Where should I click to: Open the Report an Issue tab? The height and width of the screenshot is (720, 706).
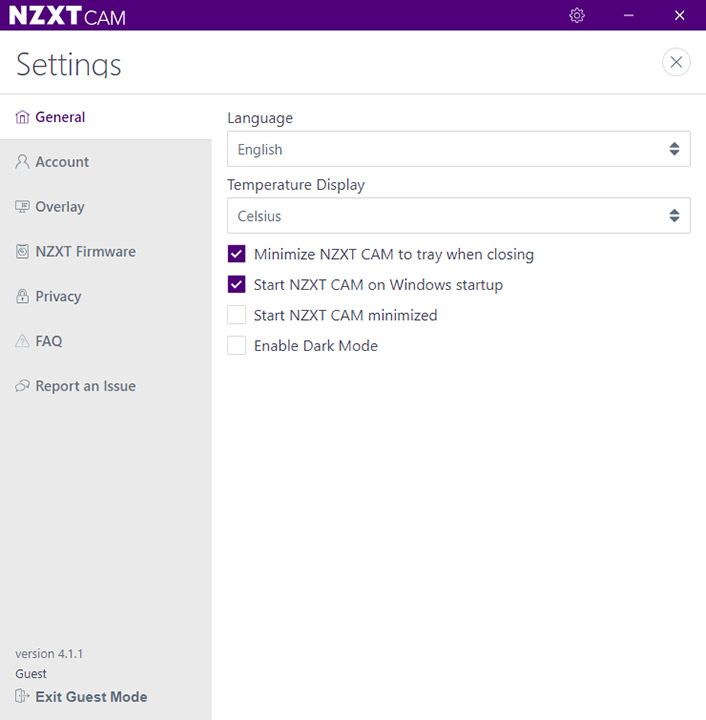pyautogui.click(x=106, y=386)
